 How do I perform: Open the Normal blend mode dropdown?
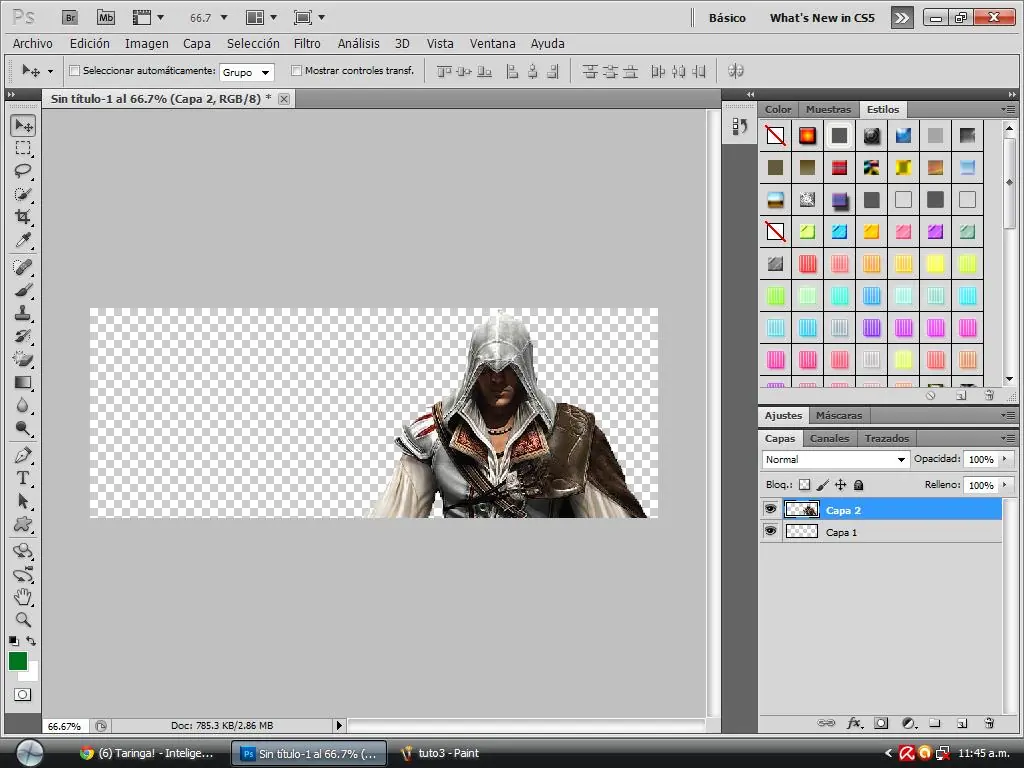pyautogui.click(x=835, y=460)
